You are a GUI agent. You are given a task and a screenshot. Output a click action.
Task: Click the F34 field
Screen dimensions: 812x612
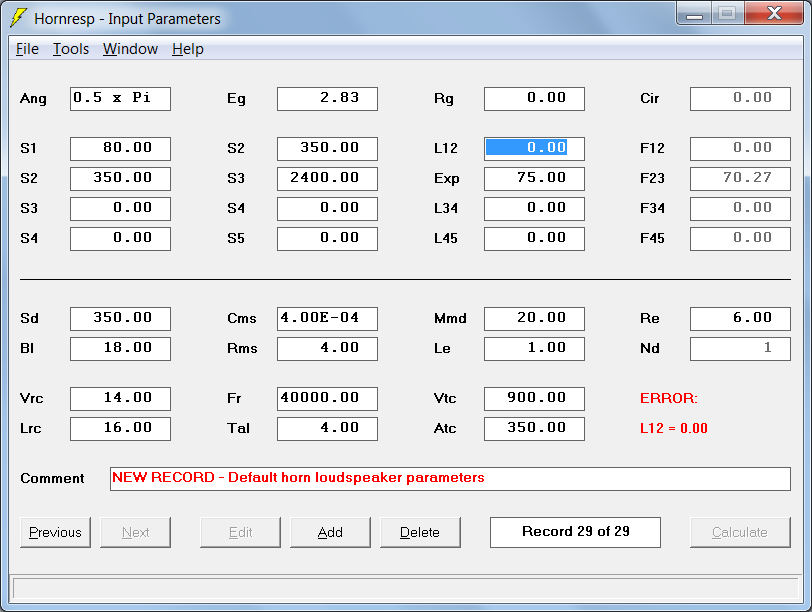[x=741, y=209]
